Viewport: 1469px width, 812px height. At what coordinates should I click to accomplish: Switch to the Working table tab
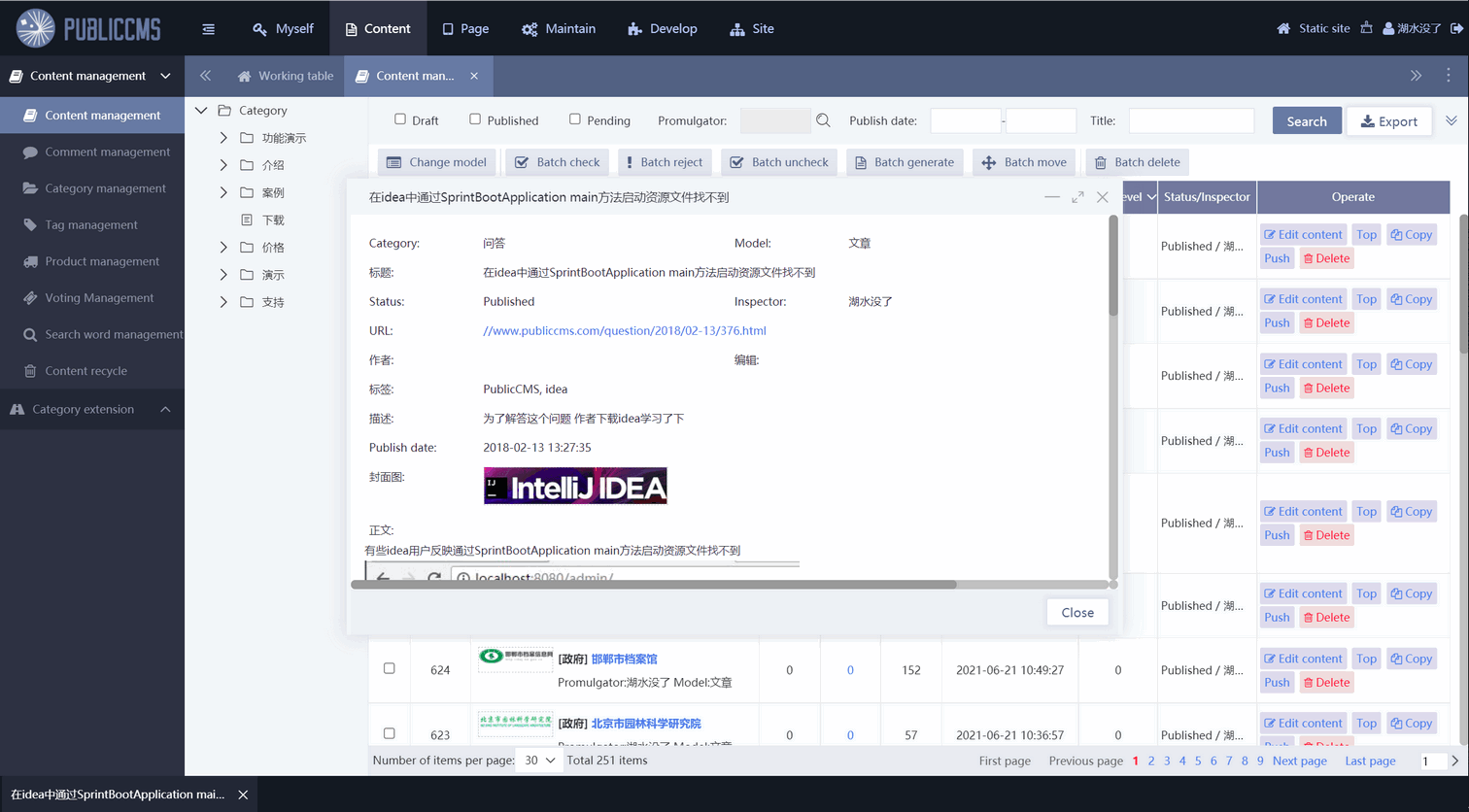coord(286,76)
